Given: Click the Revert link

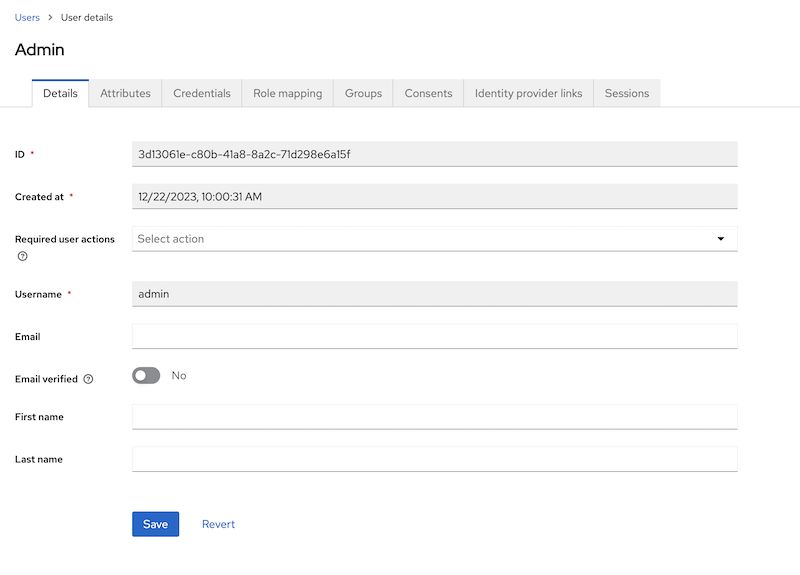Looking at the screenshot, I should 218,524.
